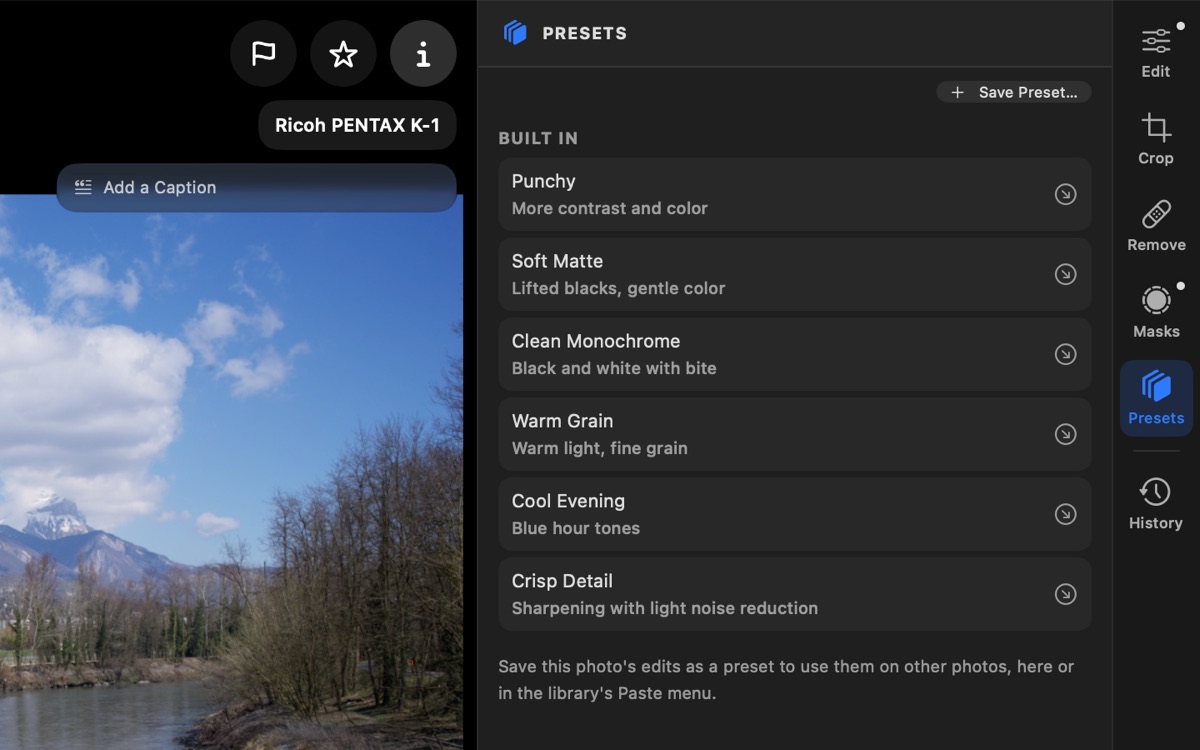Select the Clean Monochrome preset name
Viewport: 1200px width, 750px height.
tap(596, 341)
